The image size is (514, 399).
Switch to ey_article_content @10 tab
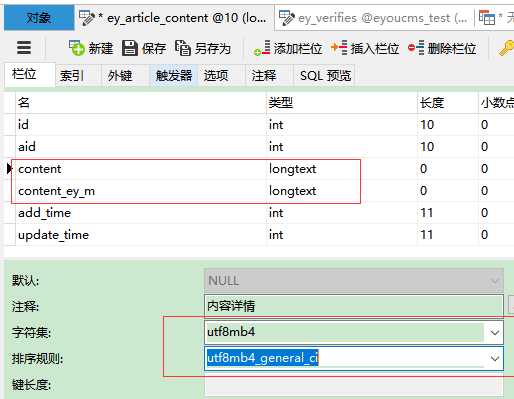pyautogui.click(x=174, y=18)
